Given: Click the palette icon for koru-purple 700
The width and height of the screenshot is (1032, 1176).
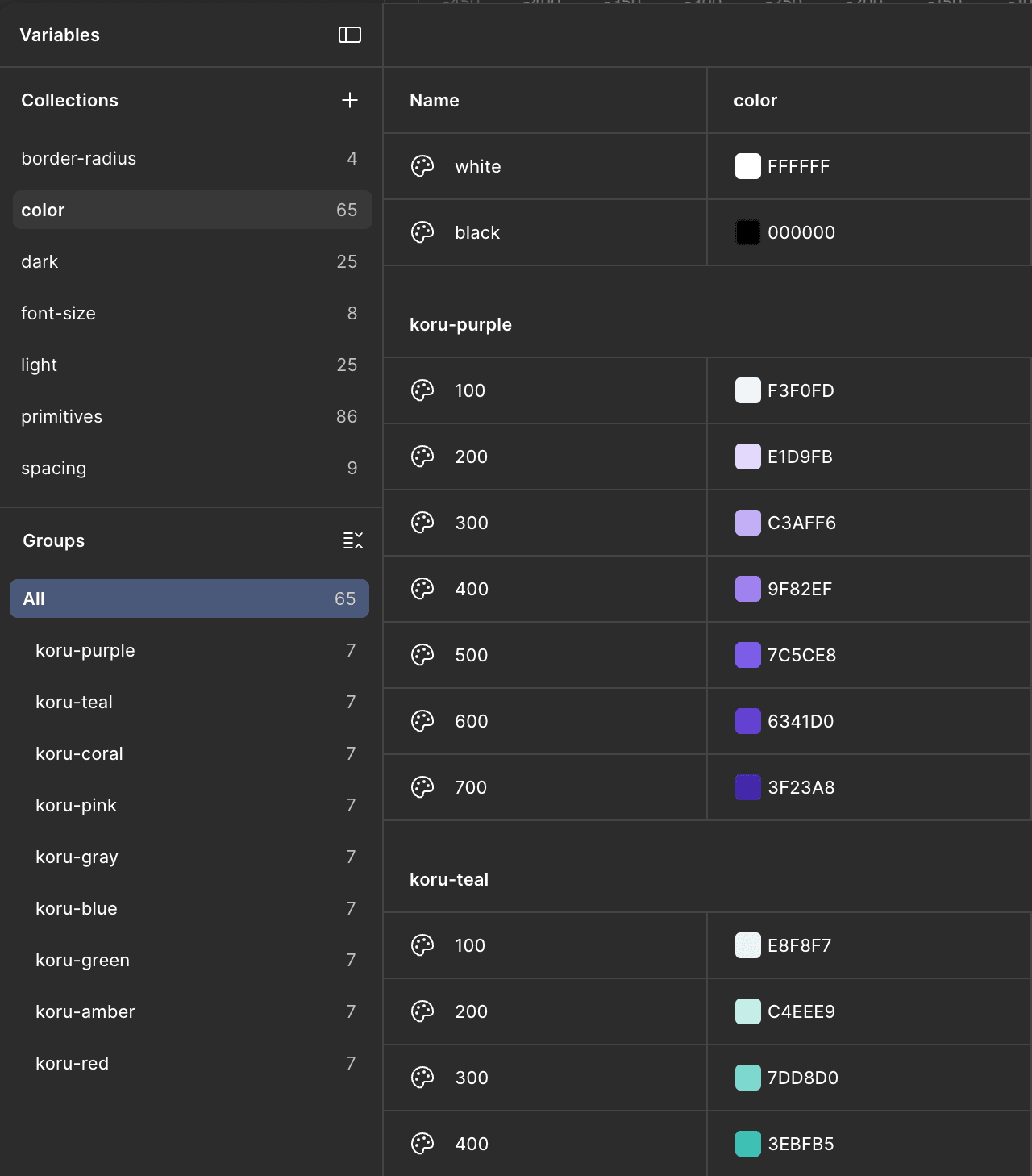Looking at the screenshot, I should coord(422,787).
